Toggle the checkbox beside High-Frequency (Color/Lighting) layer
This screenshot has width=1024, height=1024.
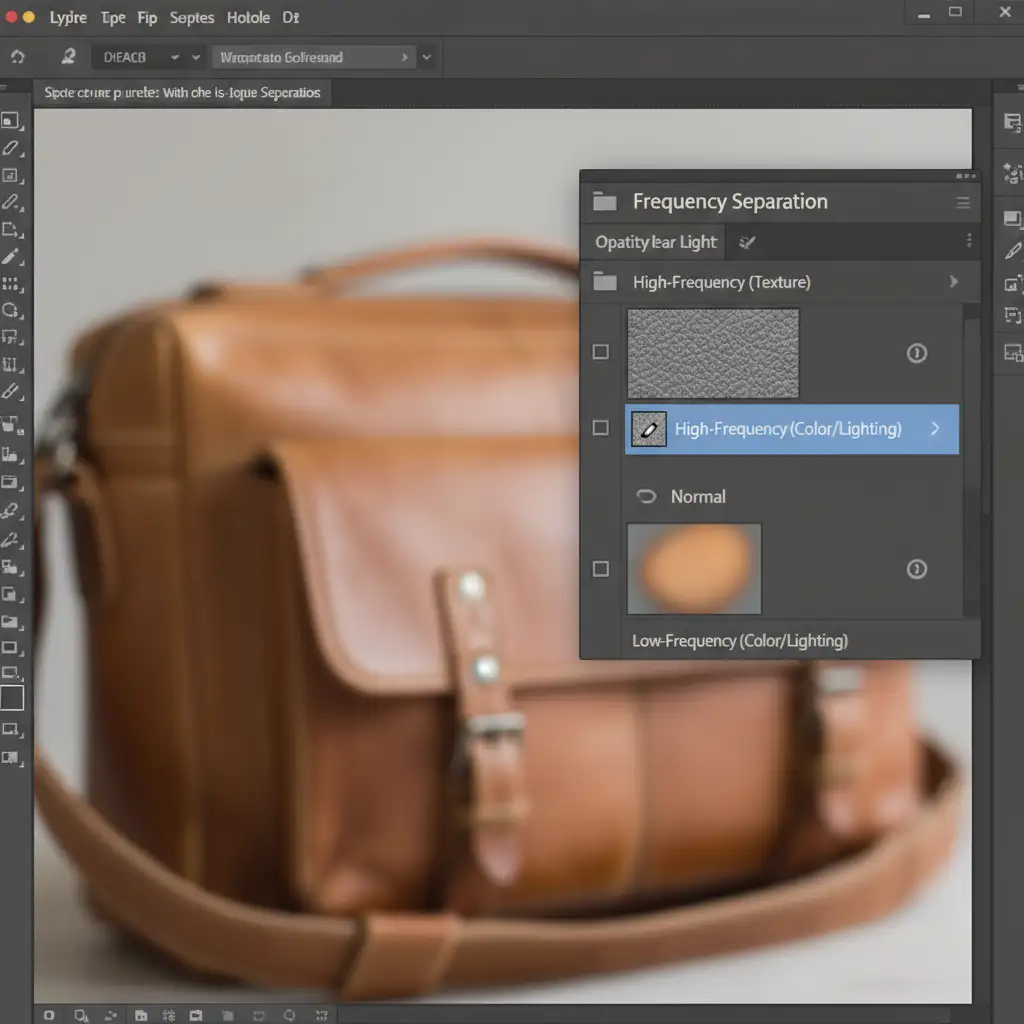point(600,428)
